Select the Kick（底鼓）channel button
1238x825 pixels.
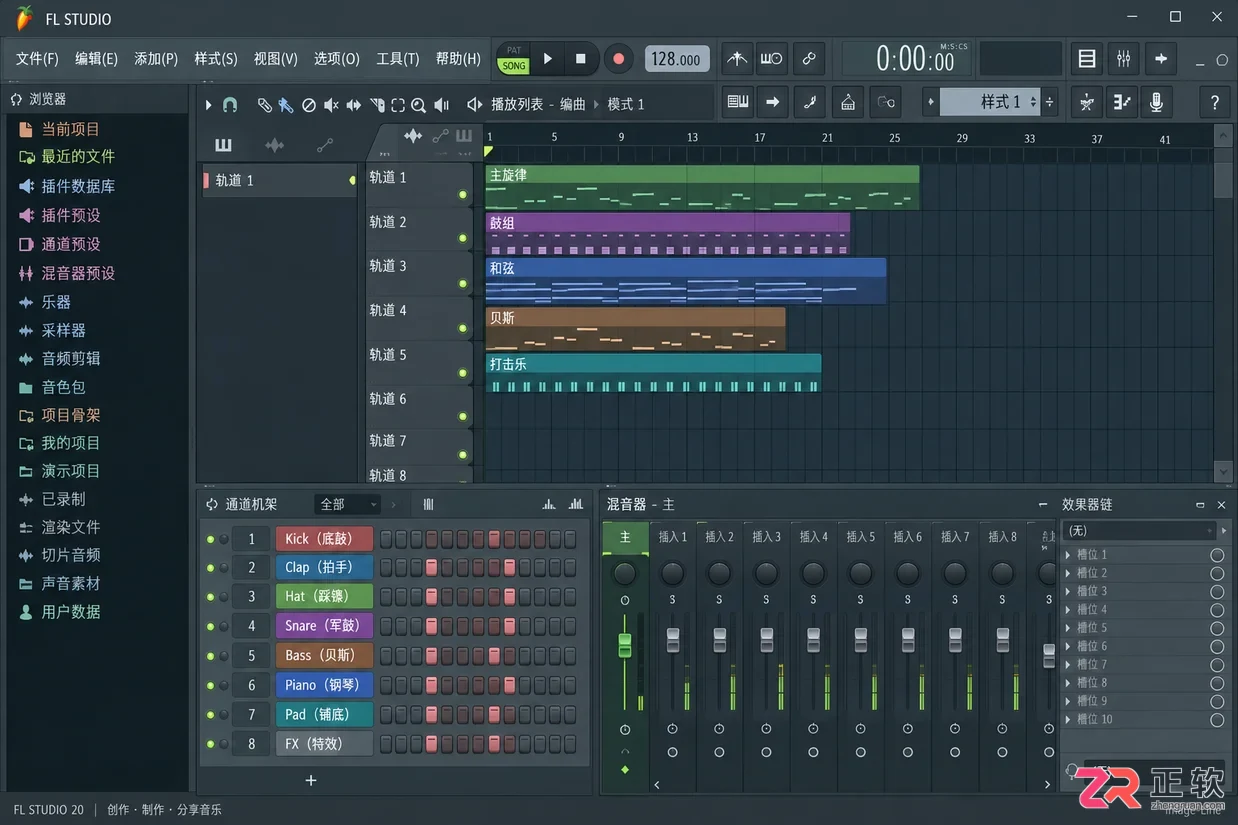(x=324, y=539)
